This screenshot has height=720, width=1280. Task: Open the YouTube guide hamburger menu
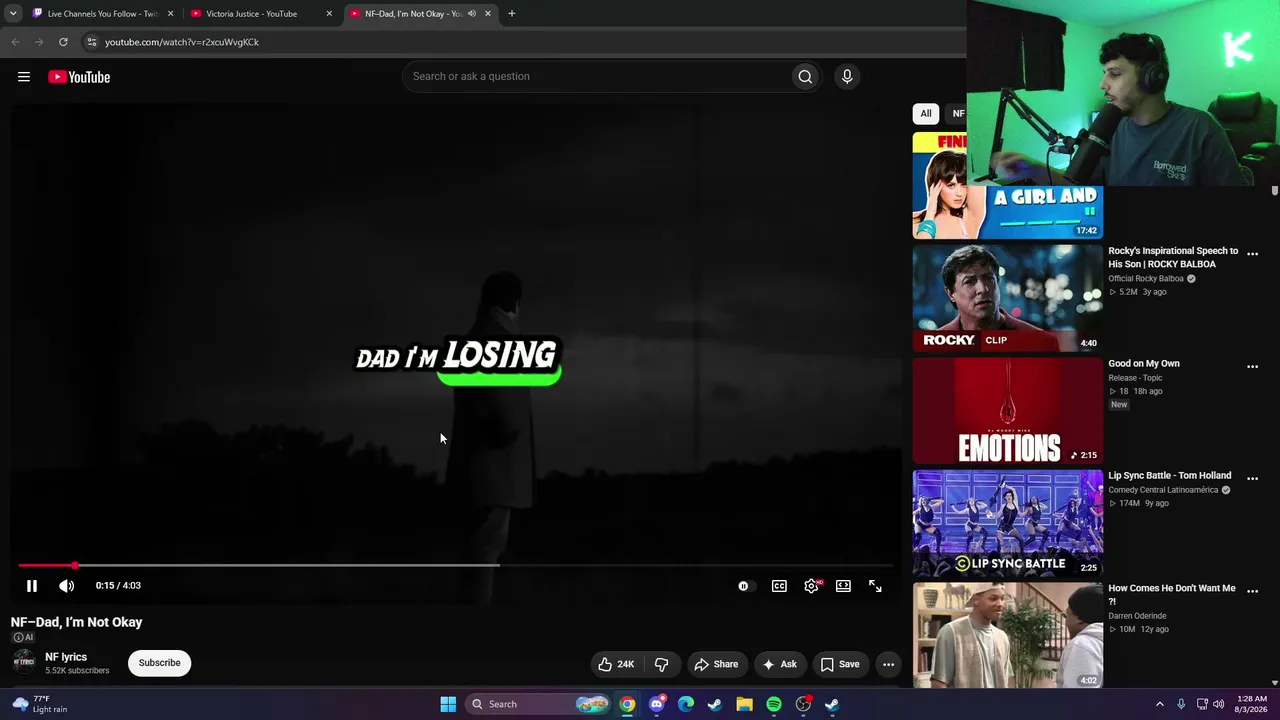click(24, 77)
